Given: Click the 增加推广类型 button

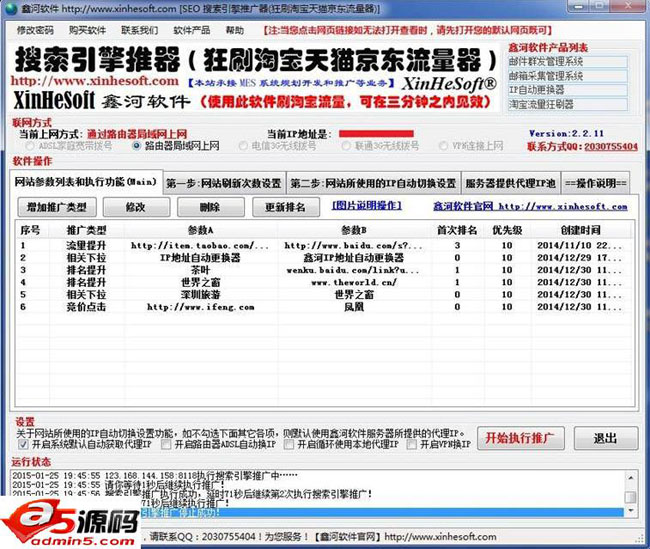Looking at the screenshot, I should 57,207.
